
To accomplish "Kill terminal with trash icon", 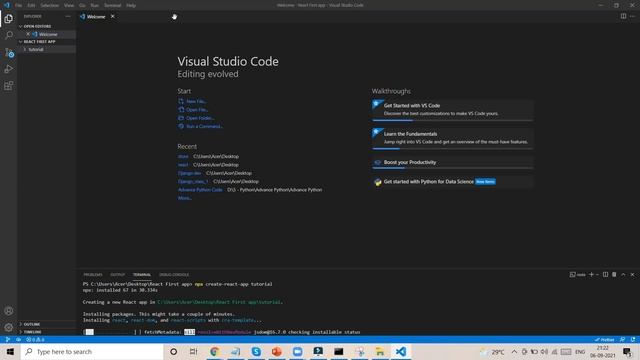I will coord(614,275).
